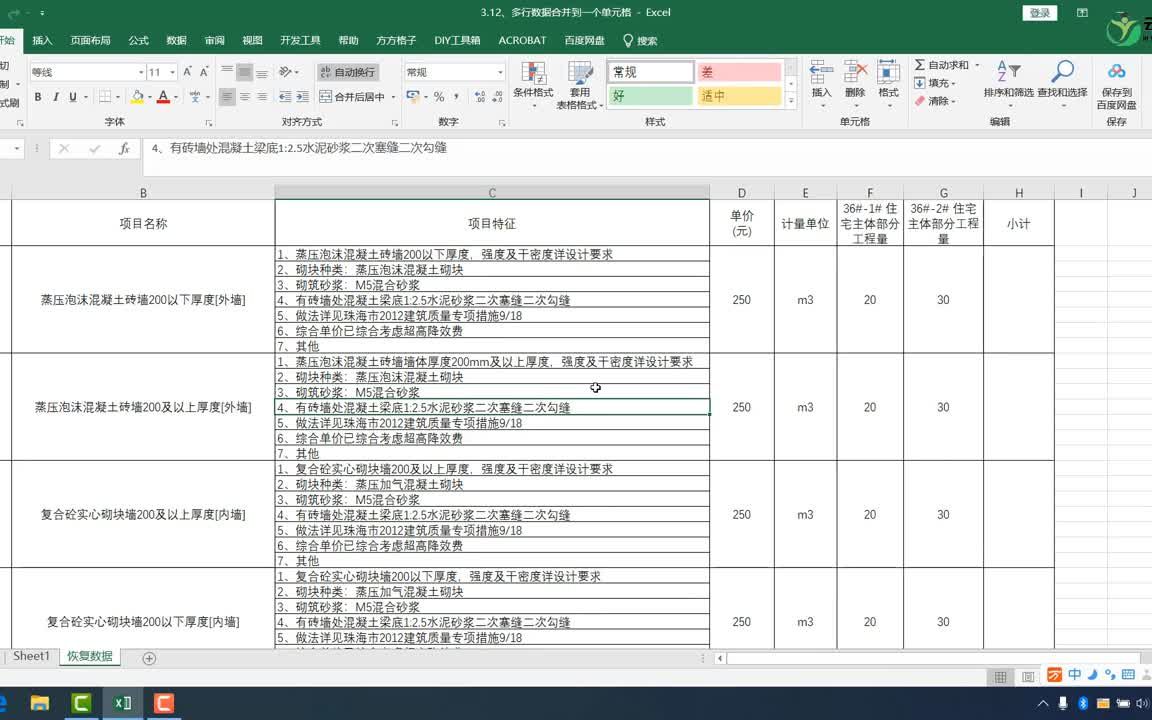Click the 登录 login button
This screenshot has height=720, width=1152.
click(x=1038, y=13)
